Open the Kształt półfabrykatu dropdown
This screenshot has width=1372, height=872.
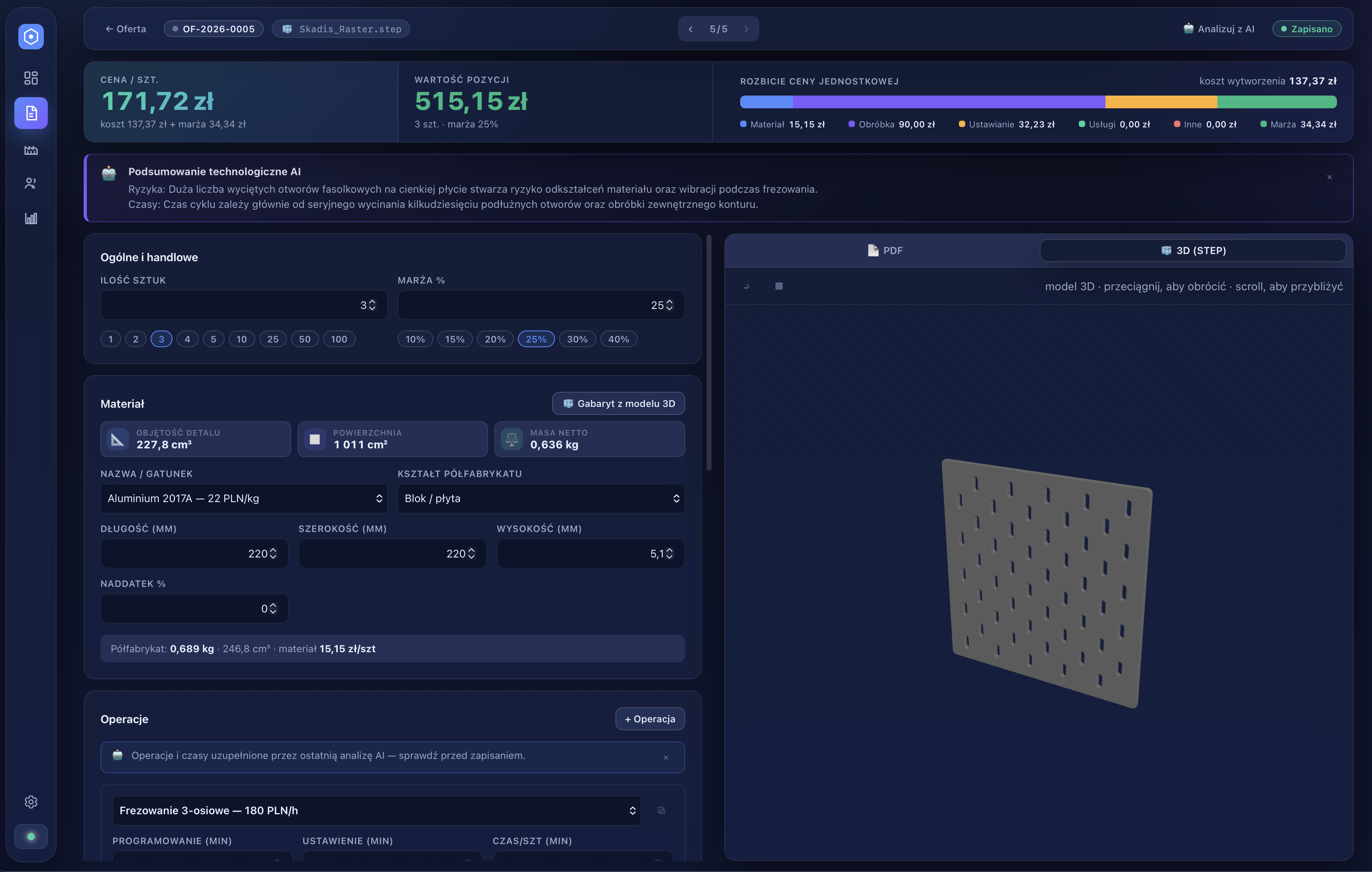tap(541, 499)
